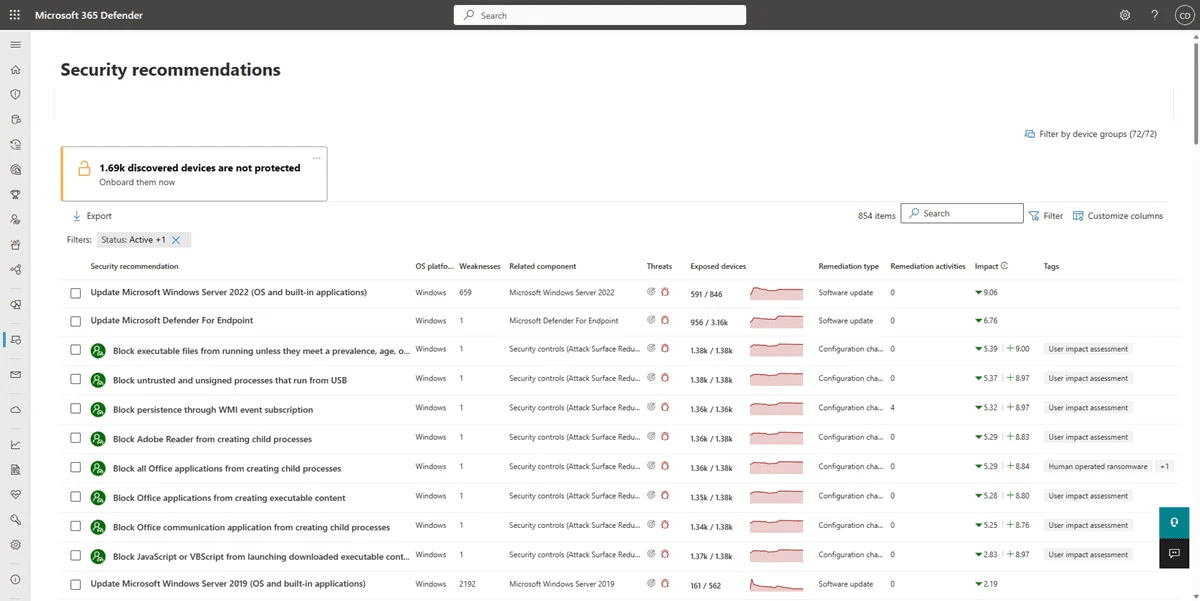
Task: Check the Update Microsoft Defender For Endpoint row
Action: coord(75,321)
